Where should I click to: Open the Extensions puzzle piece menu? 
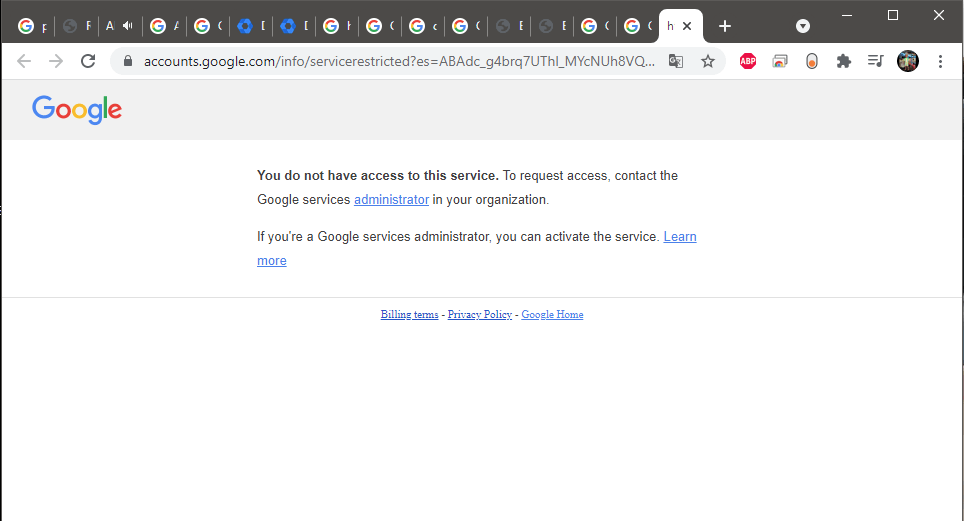[844, 61]
